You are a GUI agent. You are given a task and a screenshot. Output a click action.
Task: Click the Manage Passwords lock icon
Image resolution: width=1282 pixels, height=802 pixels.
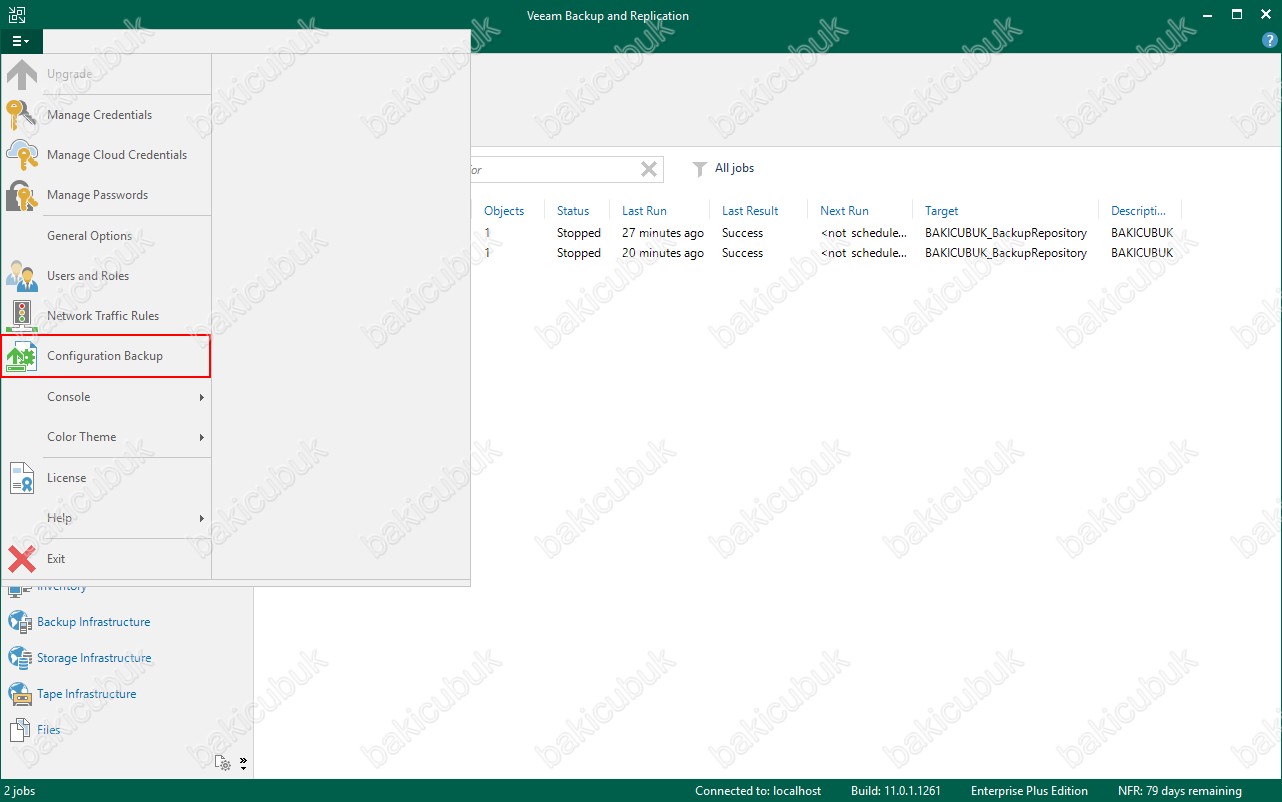[22, 195]
